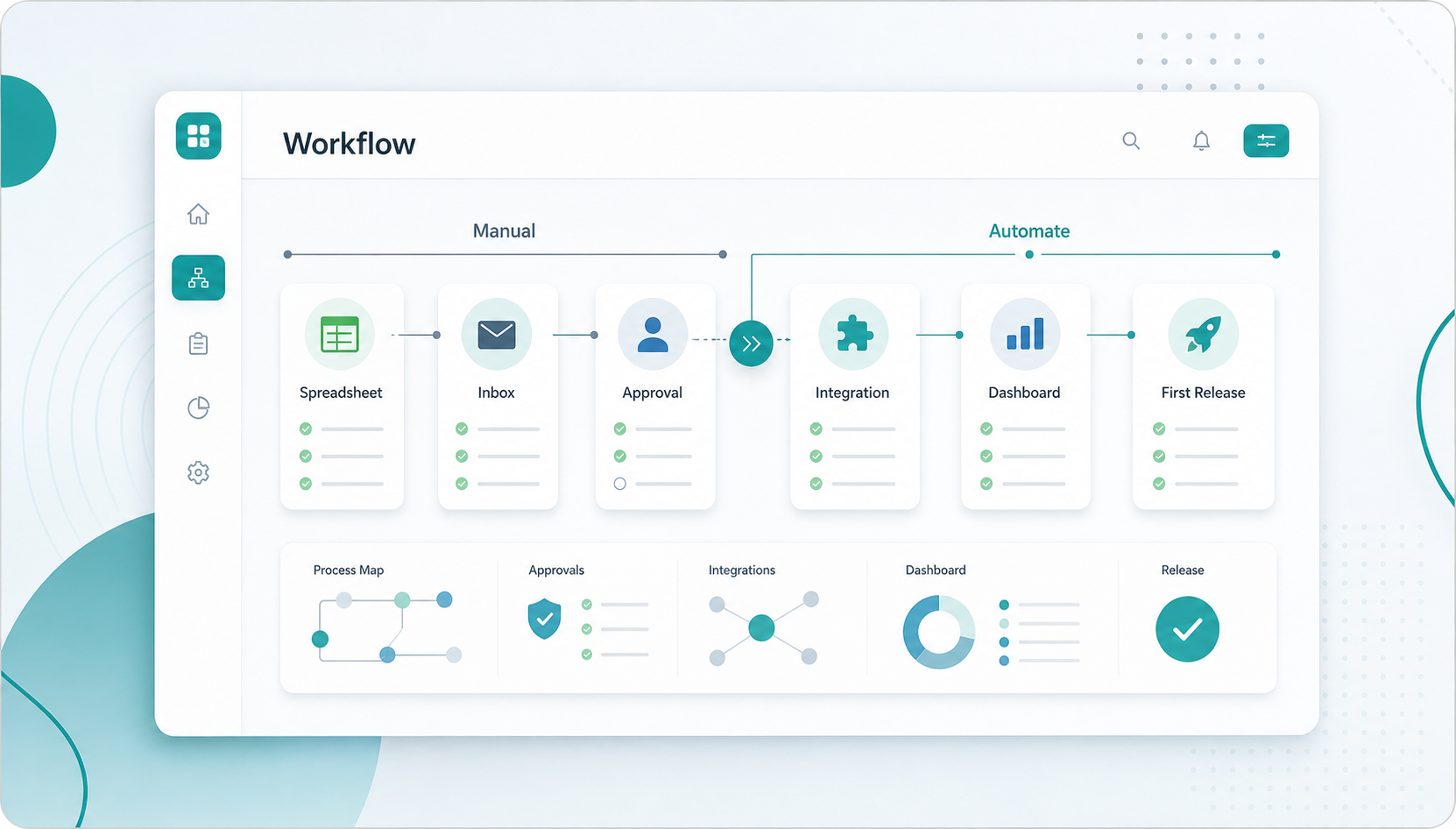Image resolution: width=1456 pixels, height=829 pixels.
Task: Toggle first checked item in Dashboard card
Action: 986,429
